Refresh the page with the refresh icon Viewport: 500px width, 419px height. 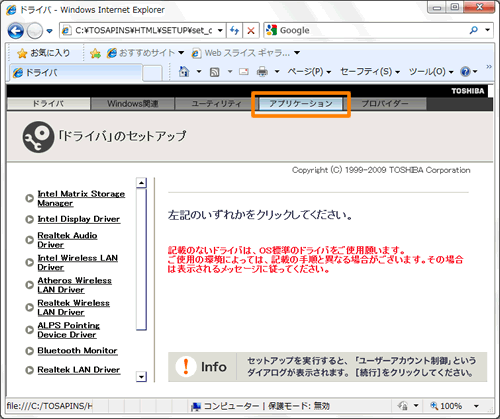click(235, 31)
